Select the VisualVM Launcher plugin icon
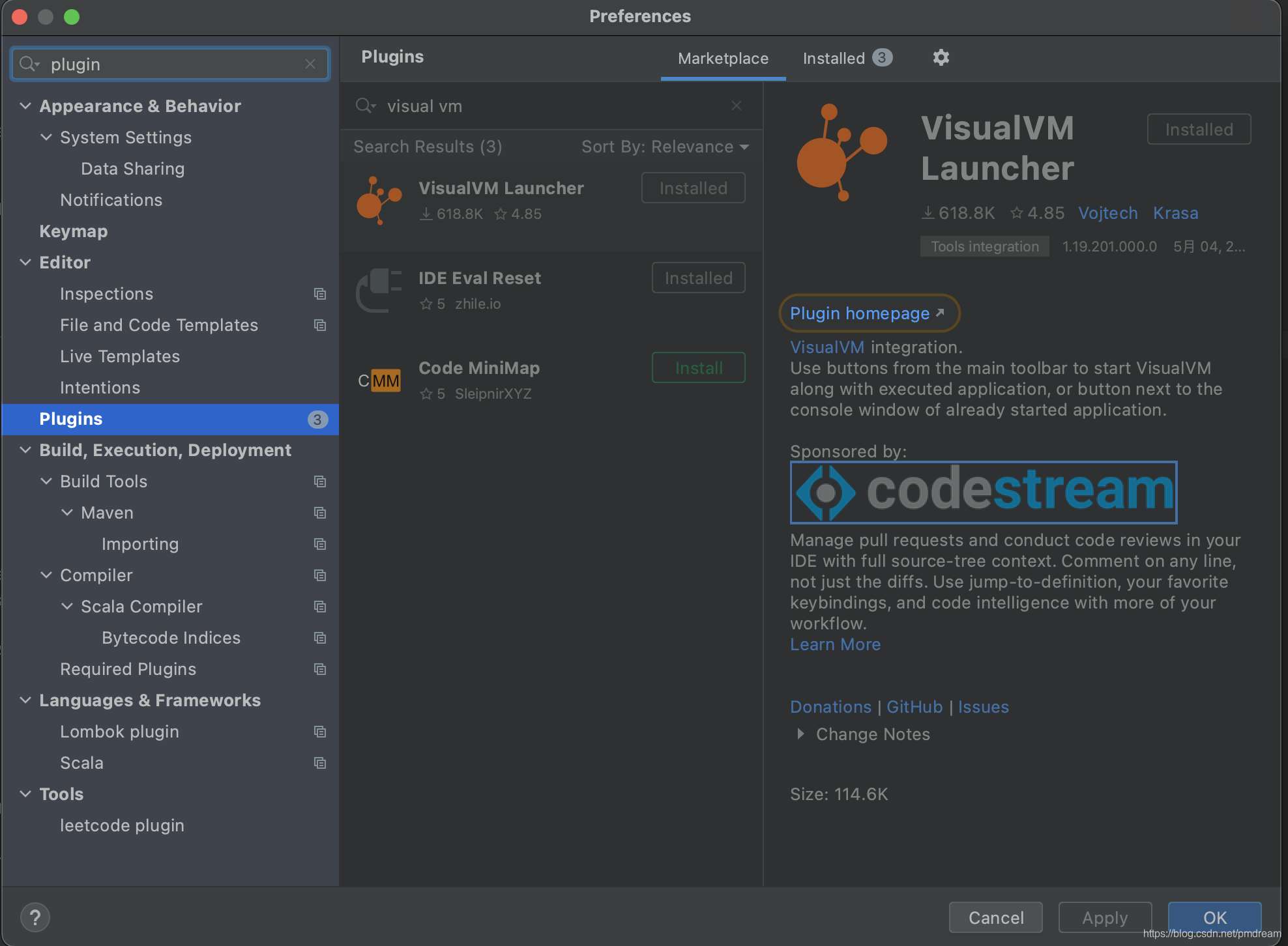1288x946 pixels. pyautogui.click(x=379, y=200)
